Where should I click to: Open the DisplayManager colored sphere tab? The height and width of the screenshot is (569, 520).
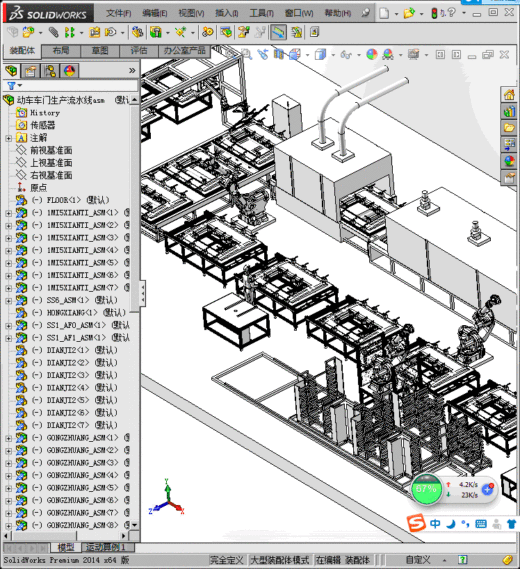[x=69, y=71]
